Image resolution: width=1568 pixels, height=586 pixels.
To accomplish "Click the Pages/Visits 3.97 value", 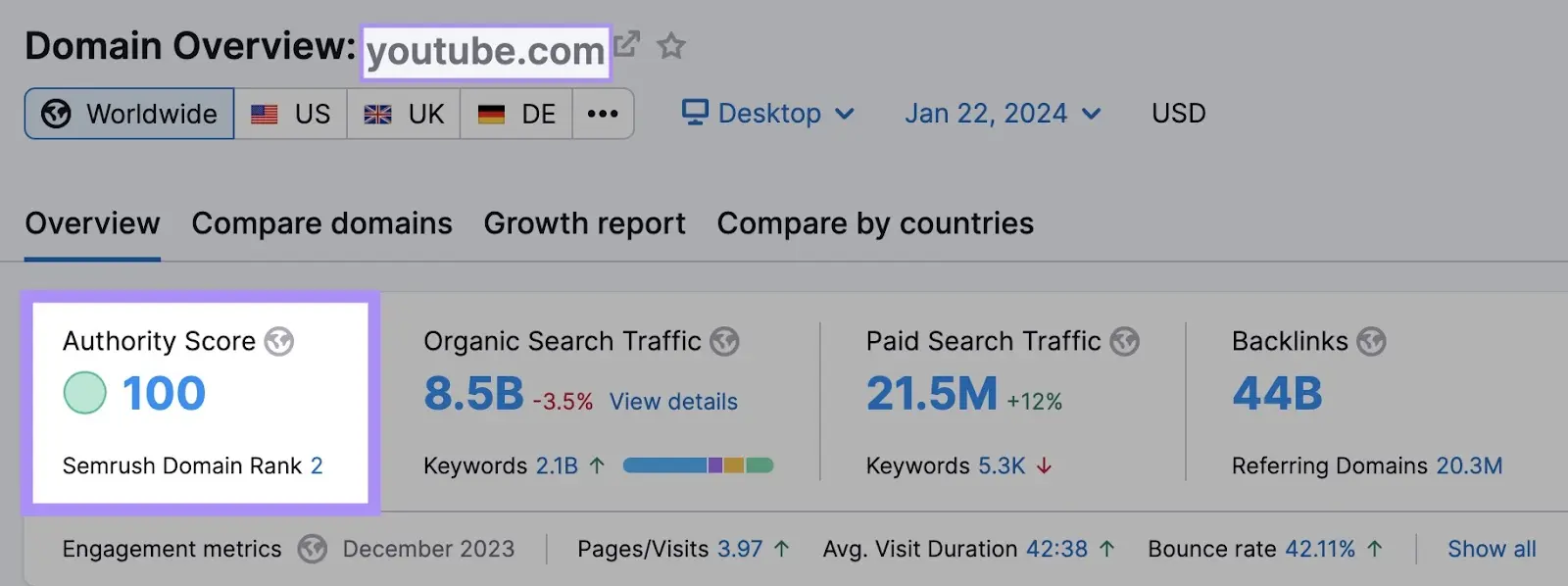I will 740,549.
